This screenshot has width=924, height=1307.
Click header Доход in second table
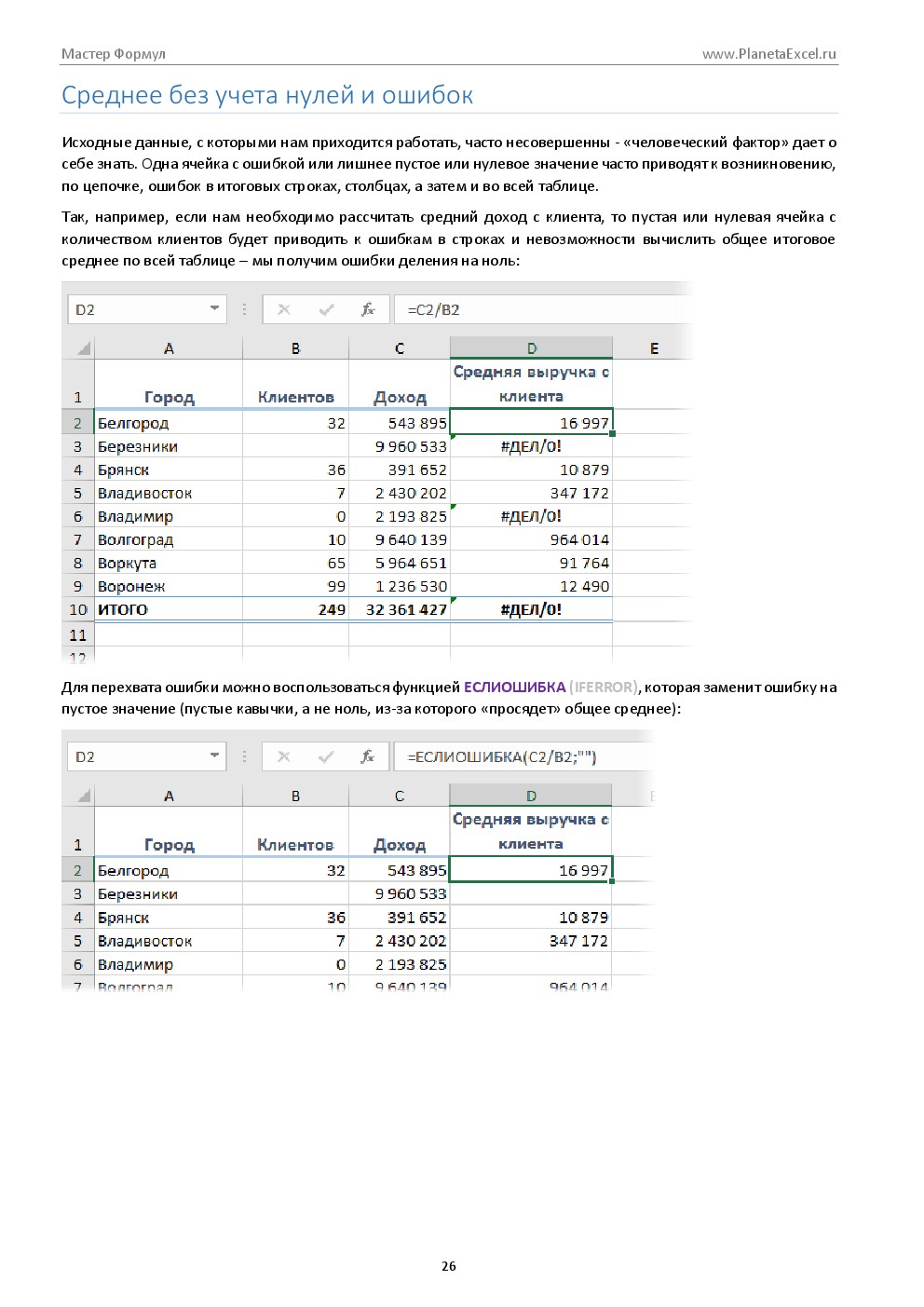(x=400, y=845)
